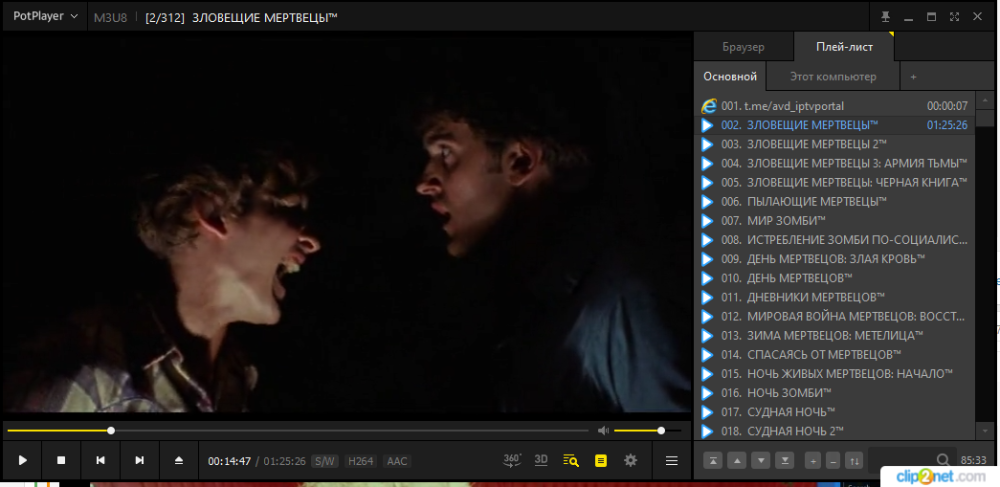The height and width of the screenshot is (487, 1000).
Task: Click the video seek bar
Action: [297, 431]
